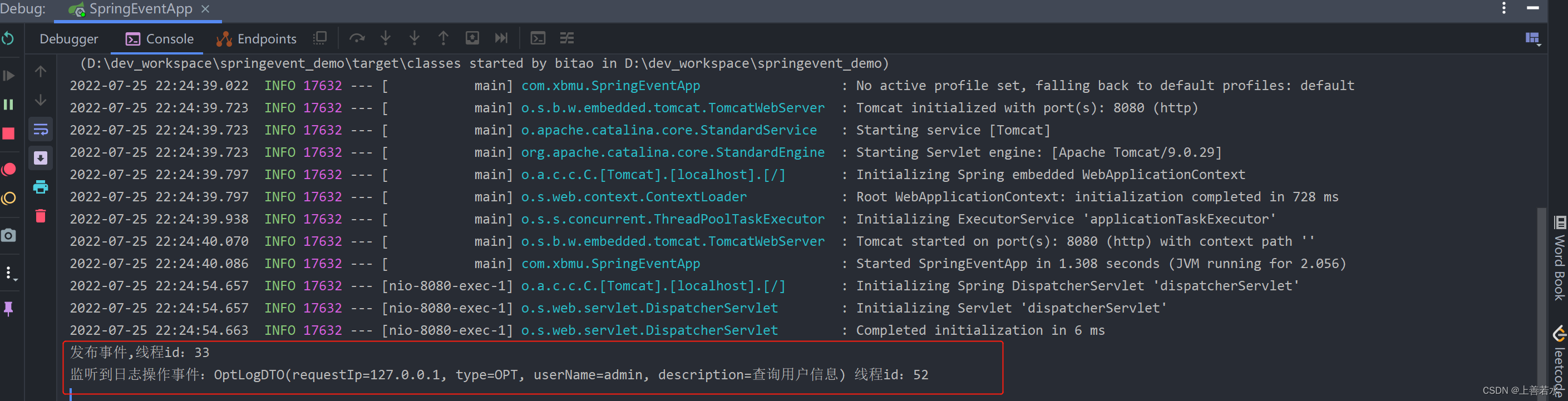
Task: Click 'Tomcat started on port(s): 8080' message
Action: coord(1086,241)
